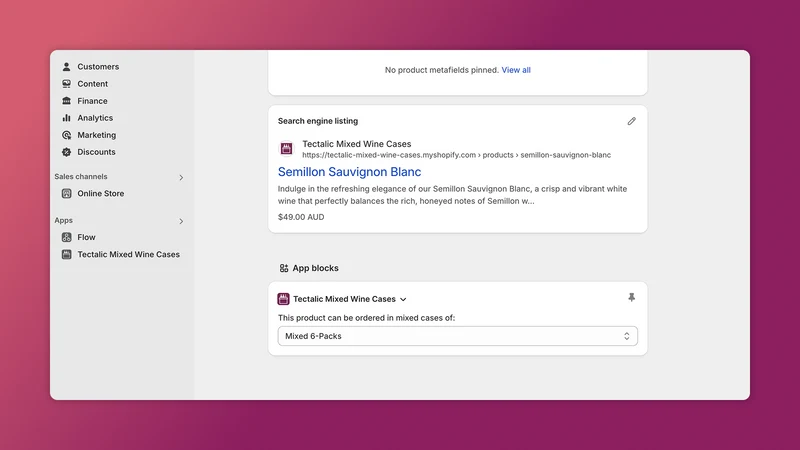The image size is (800, 450).
Task: Click the $49.00 AUD price
Action: tap(301, 217)
